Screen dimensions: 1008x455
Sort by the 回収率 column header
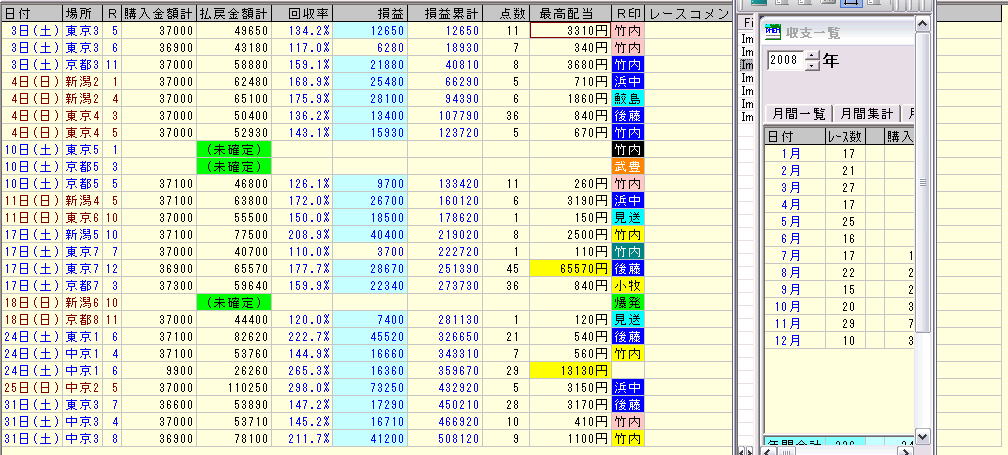click(307, 15)
